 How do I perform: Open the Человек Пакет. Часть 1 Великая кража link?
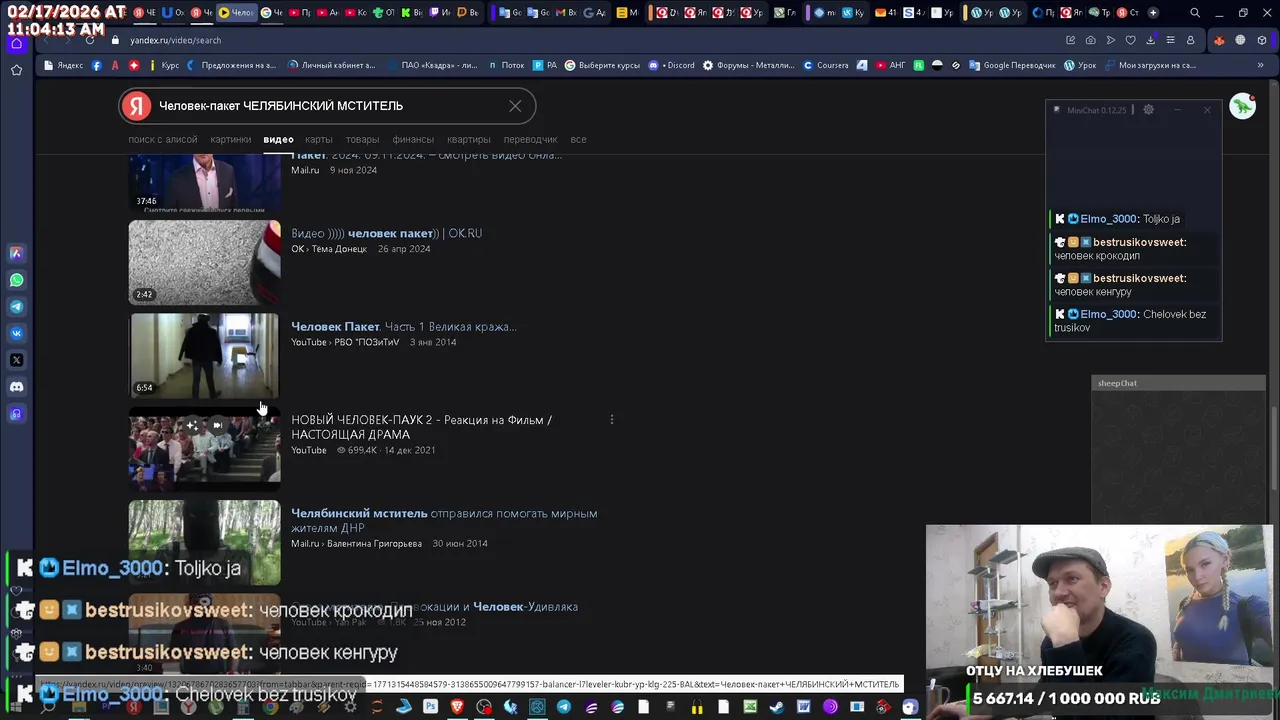(x=404, y=326)
